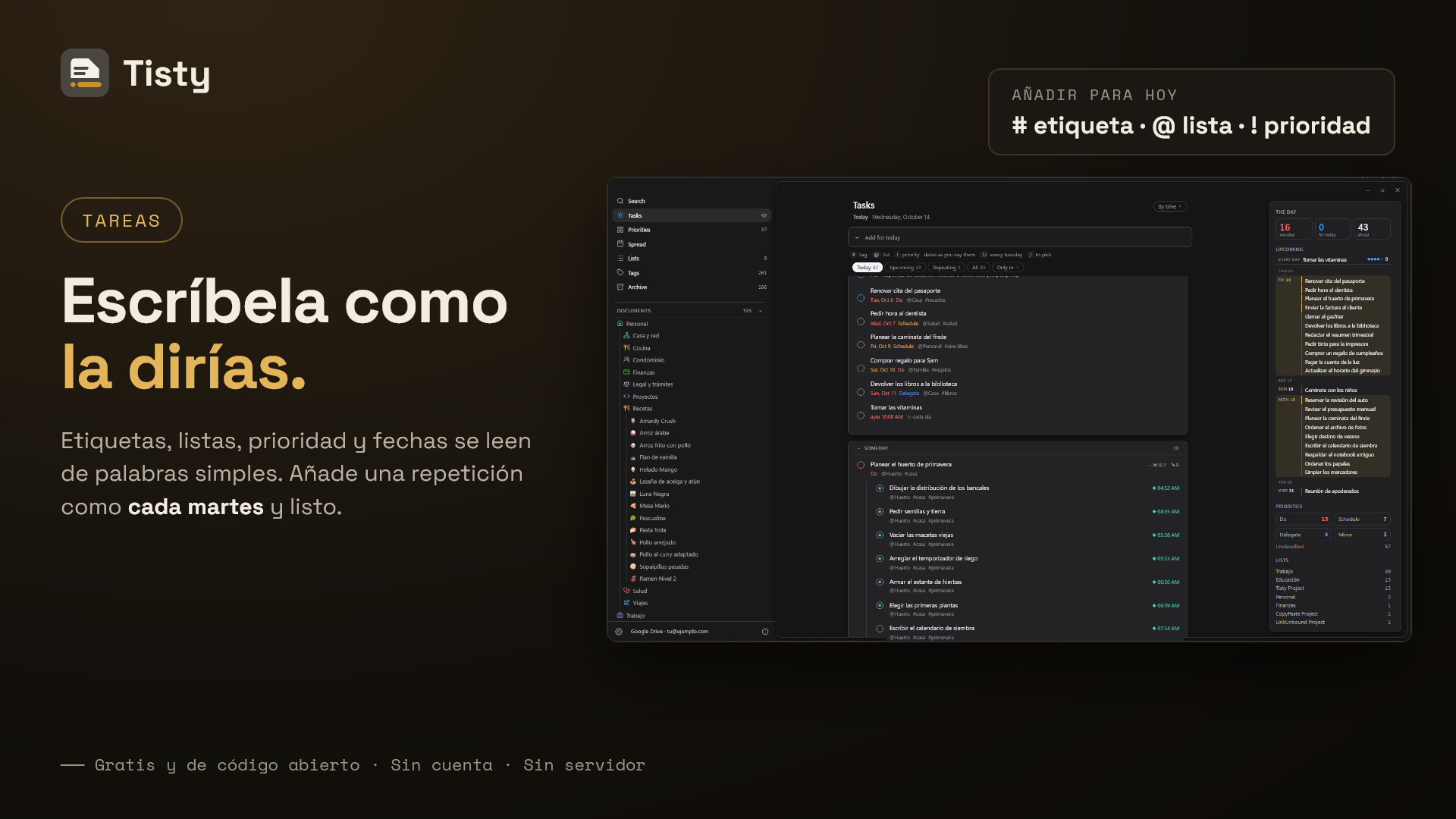Screen dimensions: 1456x819
Task: Open the 16 overdue counter card
Action: [1294, 229]
